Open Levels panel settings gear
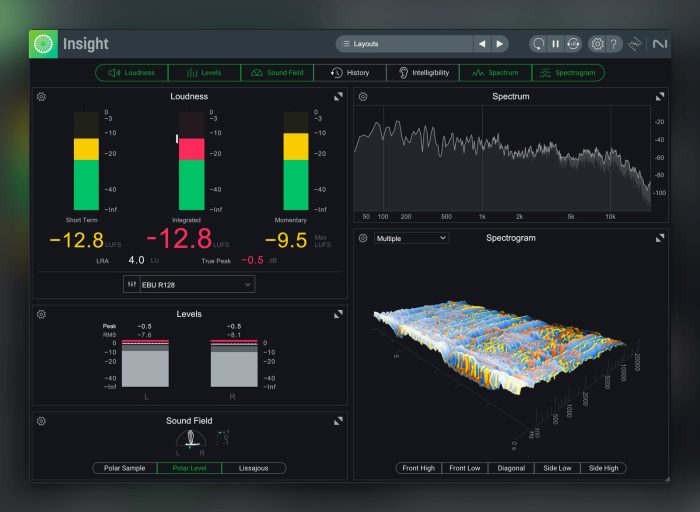The width and height of the screenshot is (700, 512). (x=42, y=314)
